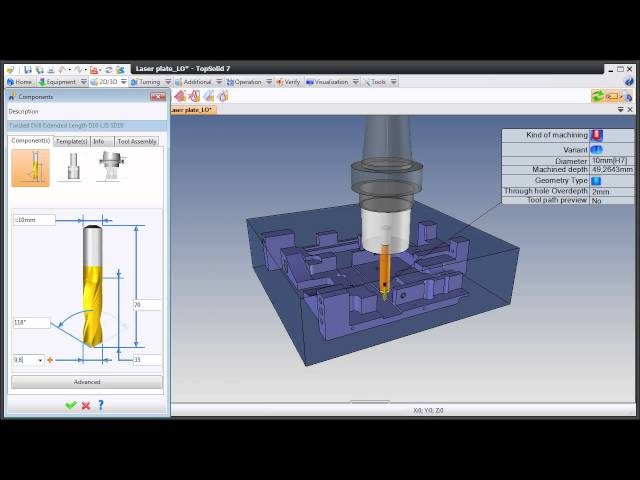Click the Variant icon in properties table
This screenshot has width=640, height=480.
click(596, 149)
